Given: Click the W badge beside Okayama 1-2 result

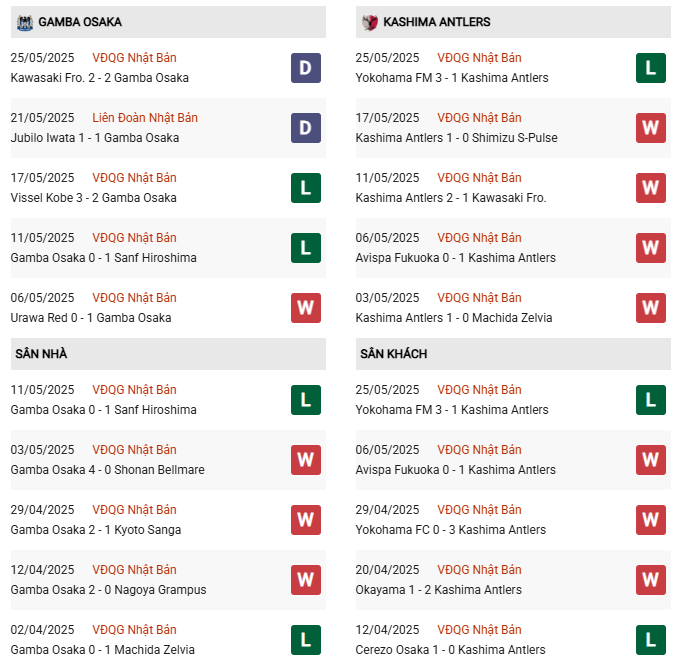Looking at the screenshot, I should point(651,580).
